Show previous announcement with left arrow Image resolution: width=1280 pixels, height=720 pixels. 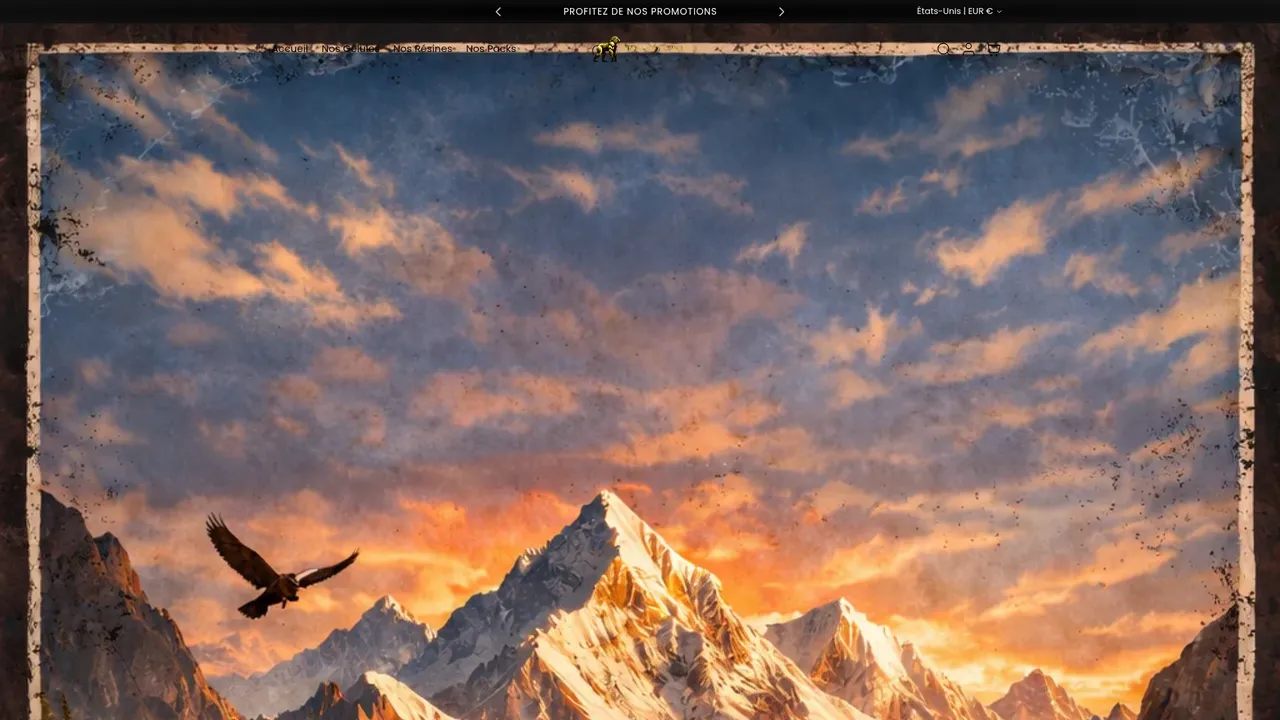click(x=498, y=12)
